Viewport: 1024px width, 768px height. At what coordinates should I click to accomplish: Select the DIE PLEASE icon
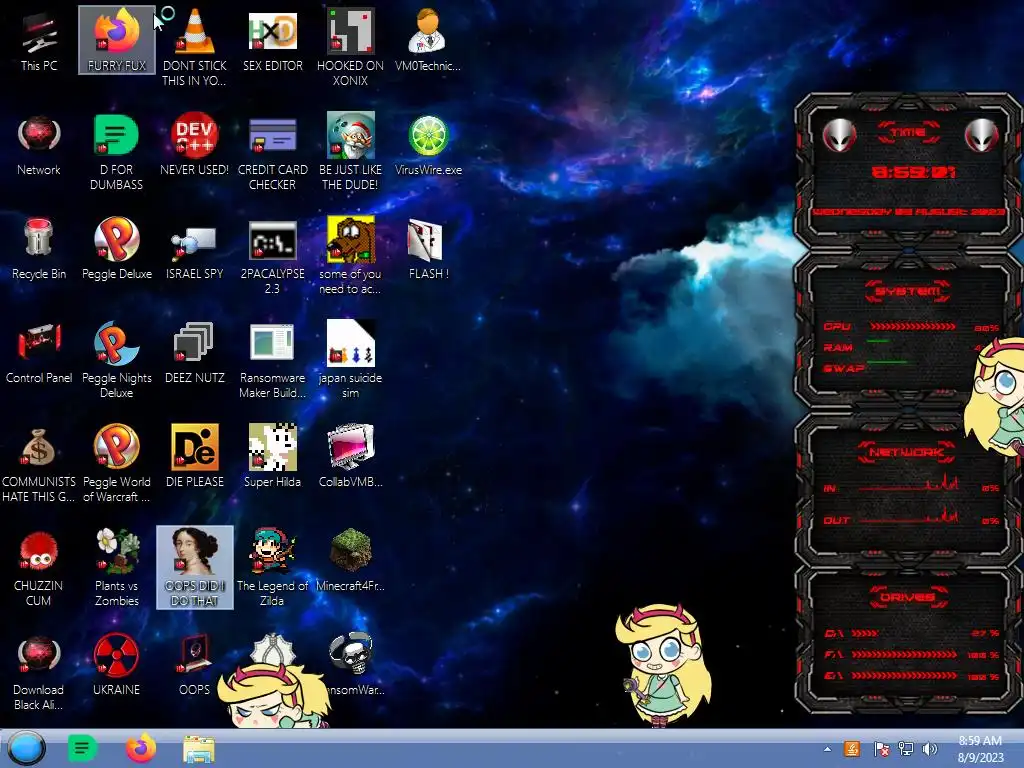click(194, 456)
